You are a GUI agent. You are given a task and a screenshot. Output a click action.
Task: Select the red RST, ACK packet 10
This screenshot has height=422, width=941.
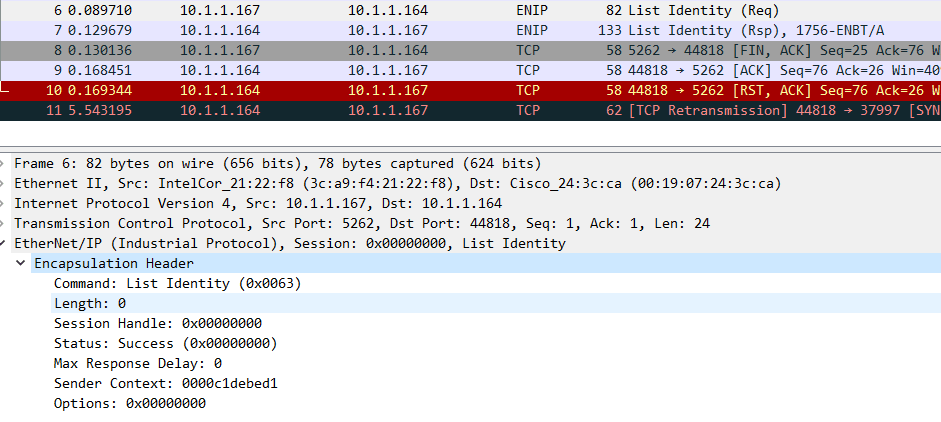click(x=470, y=90)
